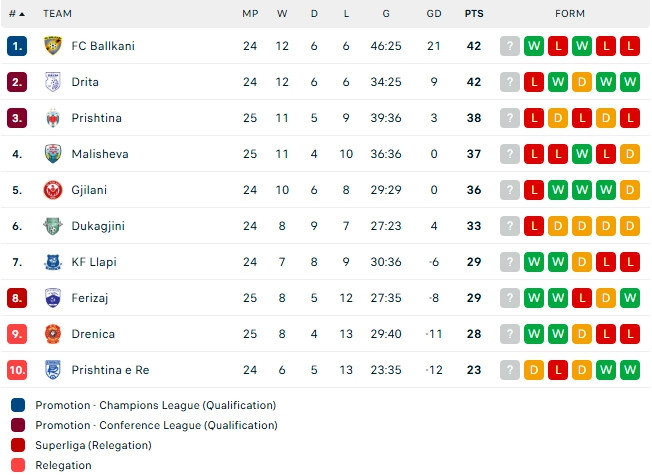
Task: Click the Prishtina club badge
Action: tap(53, 118)
